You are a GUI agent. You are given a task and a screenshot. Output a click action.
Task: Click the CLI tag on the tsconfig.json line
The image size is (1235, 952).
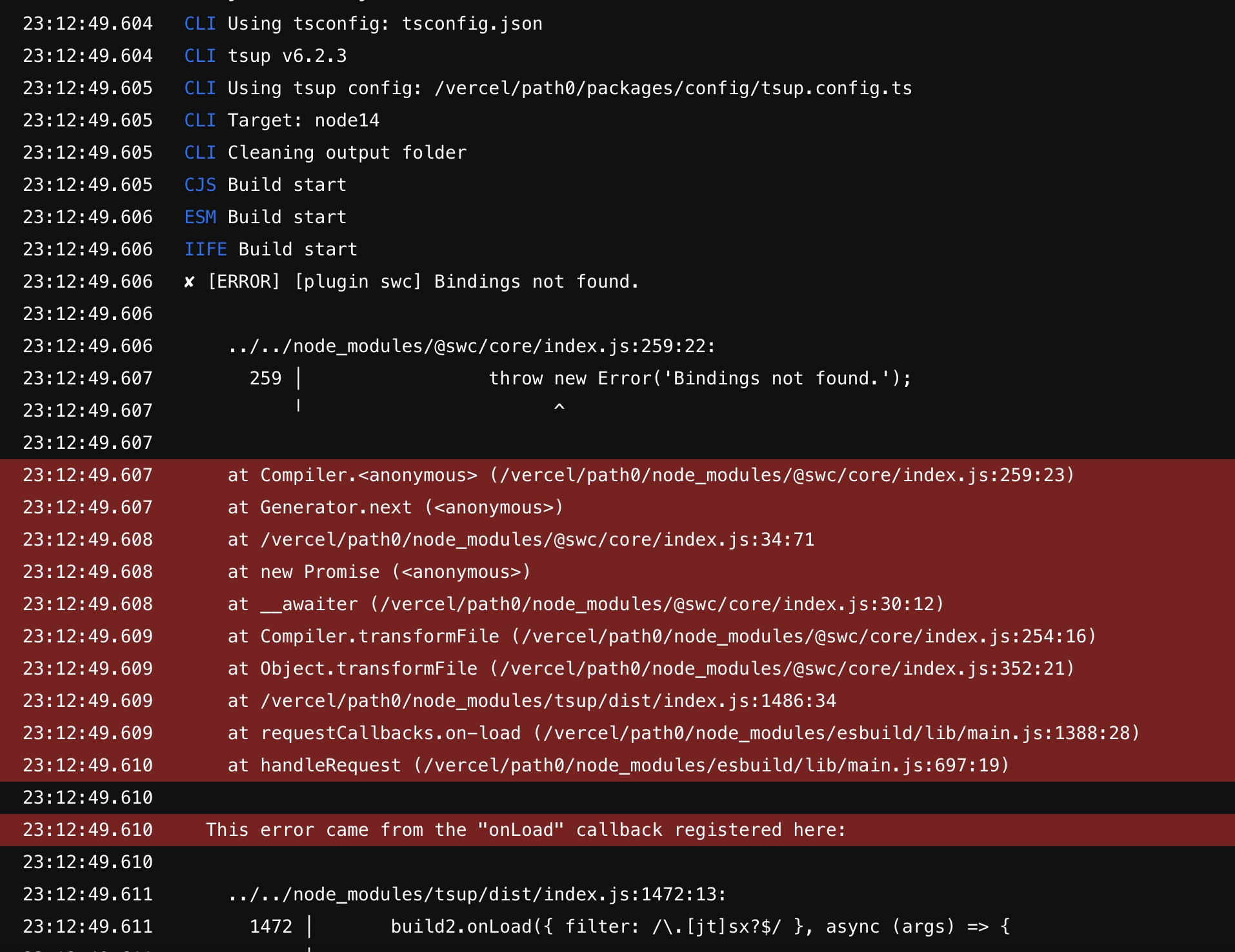click(x=200, y=24)
